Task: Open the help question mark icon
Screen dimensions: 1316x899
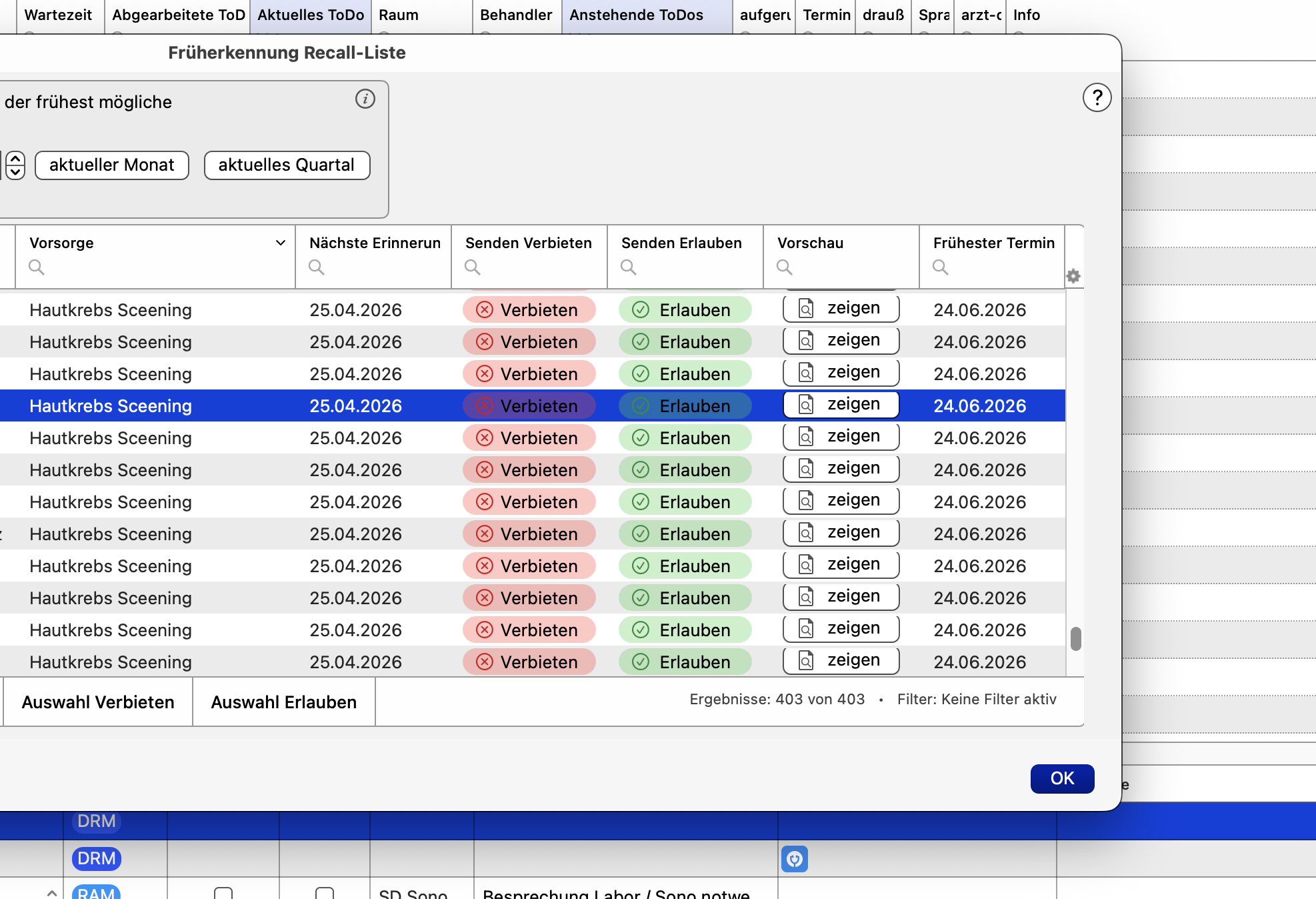Action: pos(1097,98)
